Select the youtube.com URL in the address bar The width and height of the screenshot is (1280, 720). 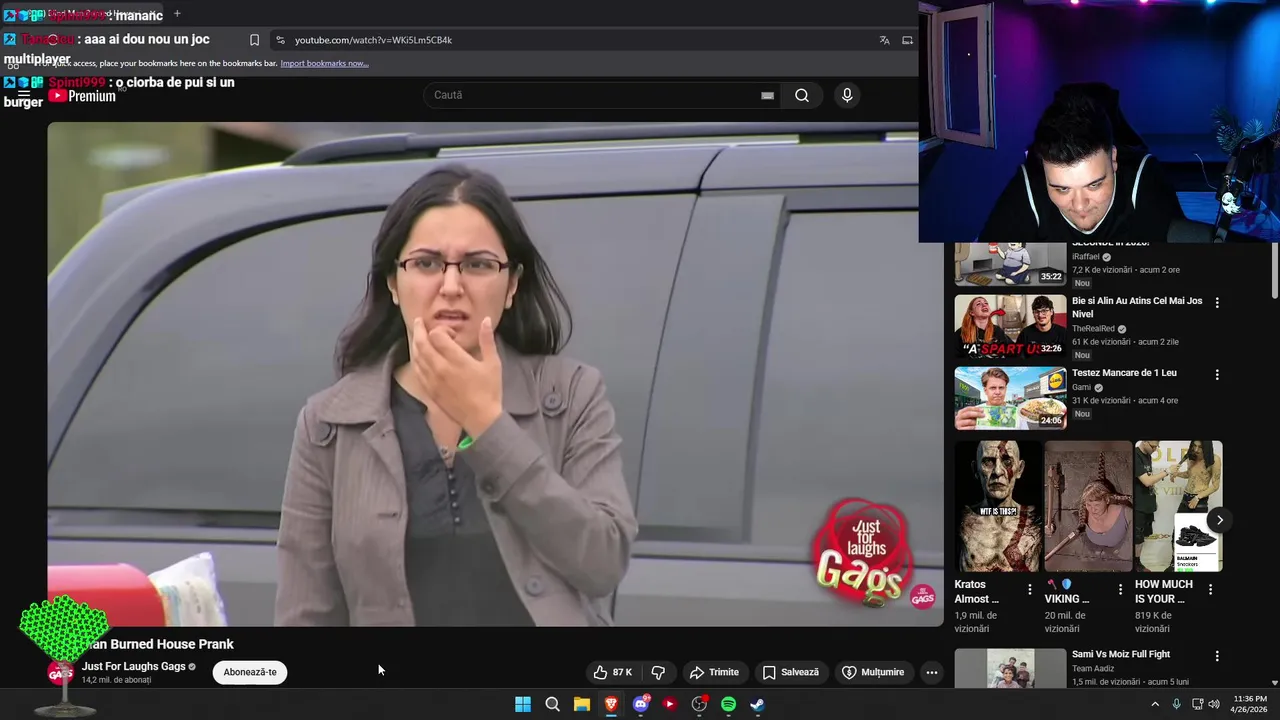point(373,40)
